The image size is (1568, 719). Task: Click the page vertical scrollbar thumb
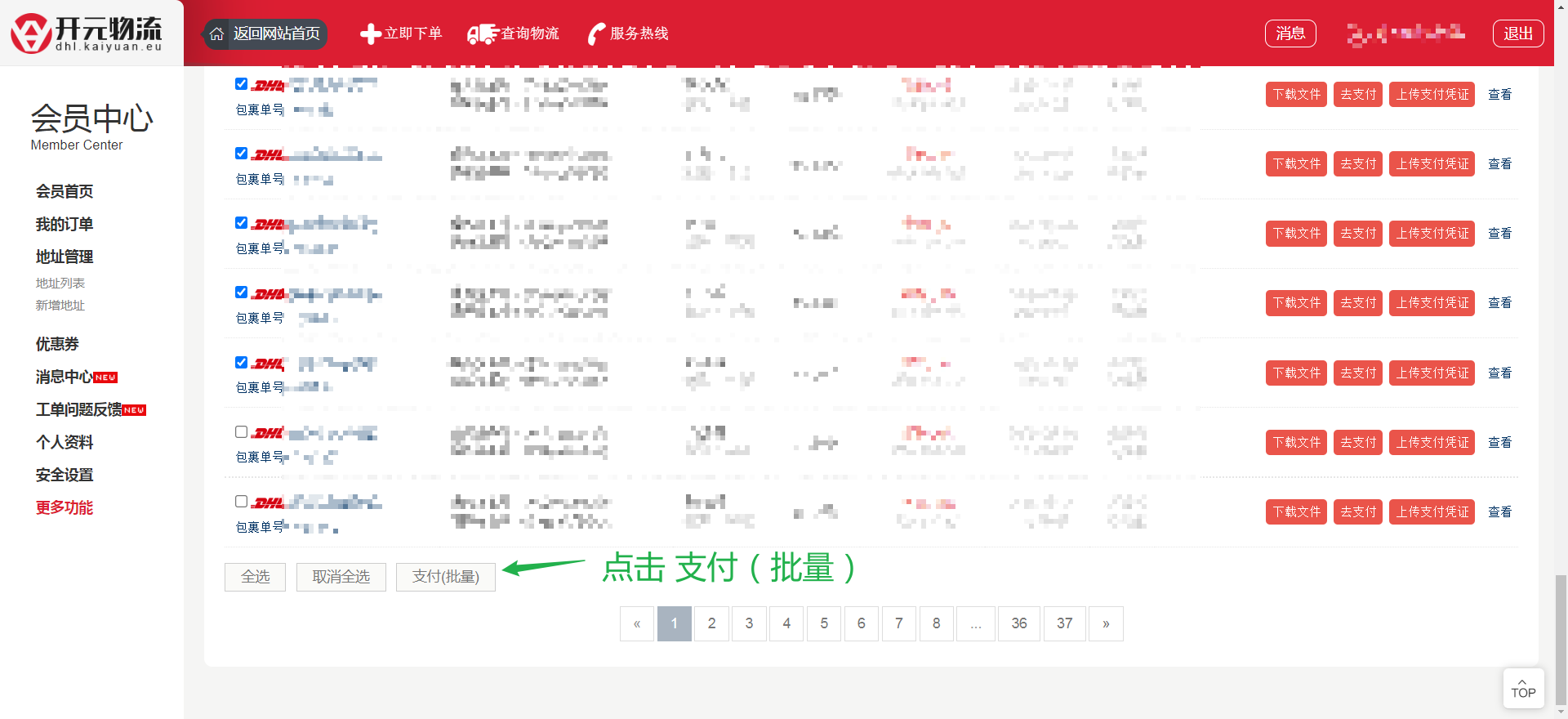(1561, 637)
